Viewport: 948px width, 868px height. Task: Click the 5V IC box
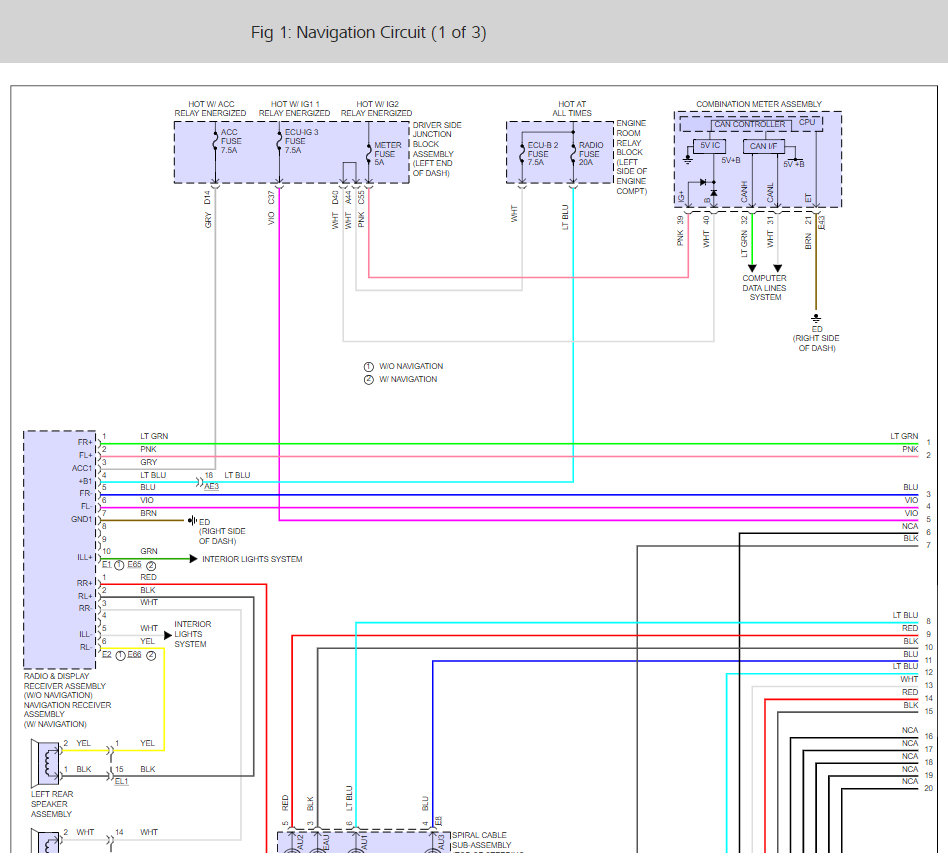click(709, 146)
